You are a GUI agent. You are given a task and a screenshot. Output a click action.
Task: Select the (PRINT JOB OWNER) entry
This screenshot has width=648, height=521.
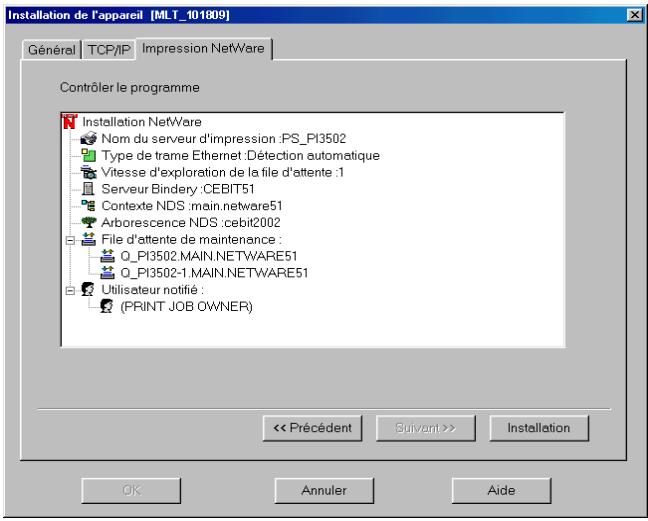click(186, 307)
